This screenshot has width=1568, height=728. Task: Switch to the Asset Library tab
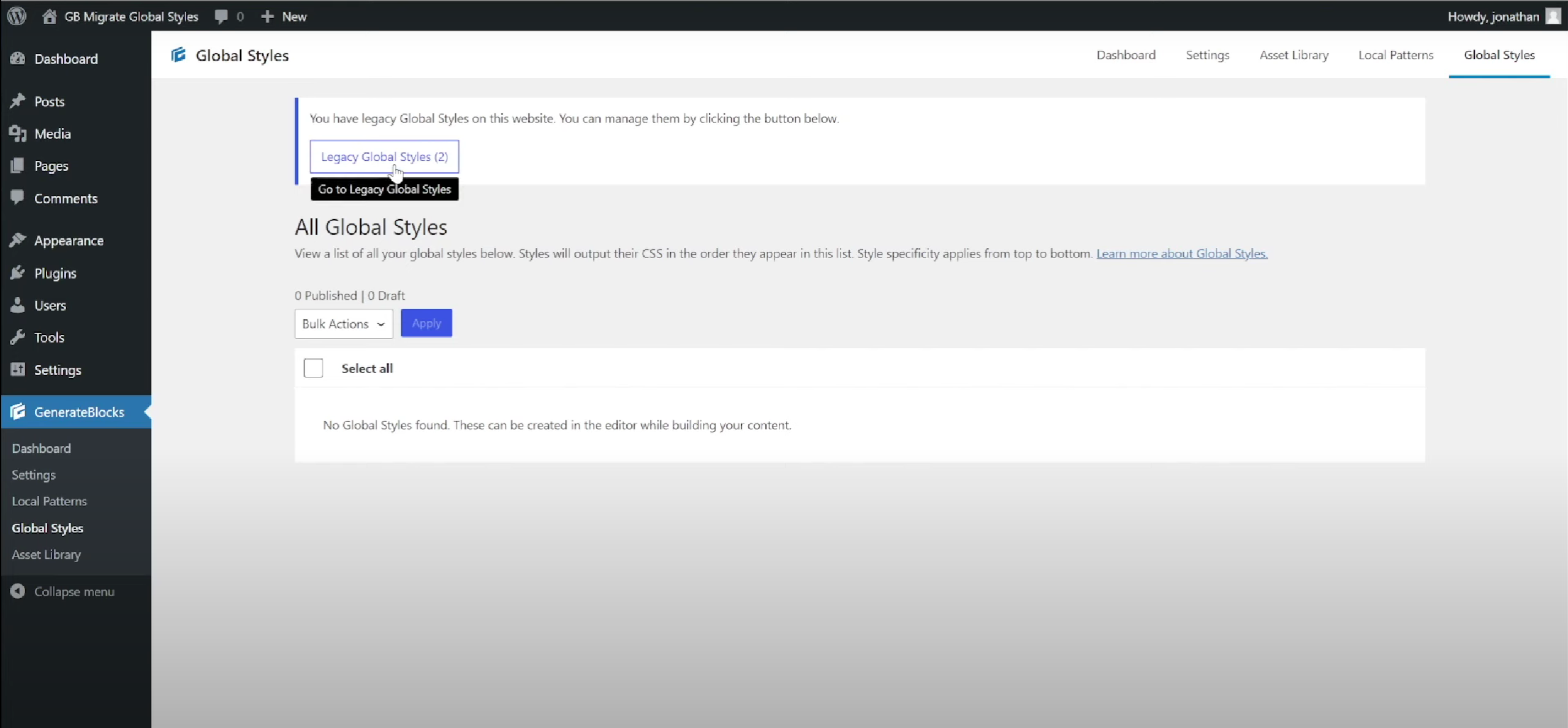click(x=1293, y=55)
